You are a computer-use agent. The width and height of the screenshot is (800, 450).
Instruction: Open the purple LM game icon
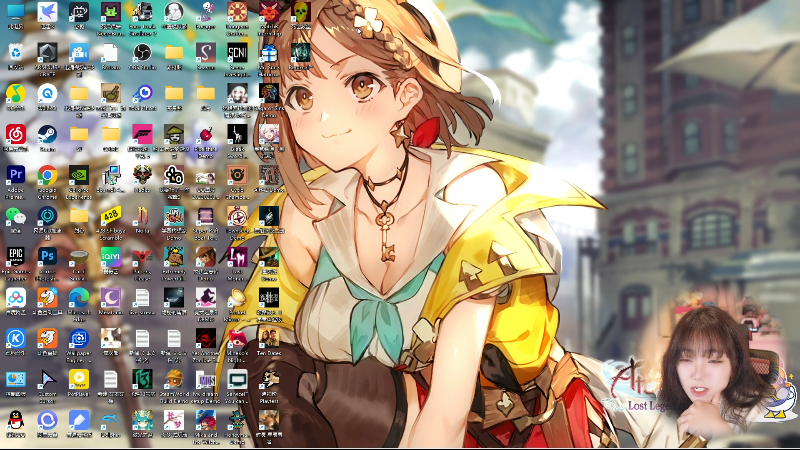coord(237,257)
